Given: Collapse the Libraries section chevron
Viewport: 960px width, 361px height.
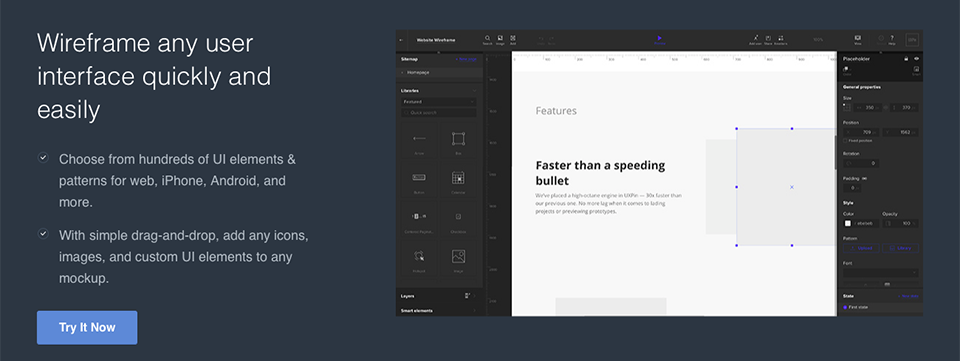Looking at the screenshot, I should pyautogui.click(x=474, y=91).
